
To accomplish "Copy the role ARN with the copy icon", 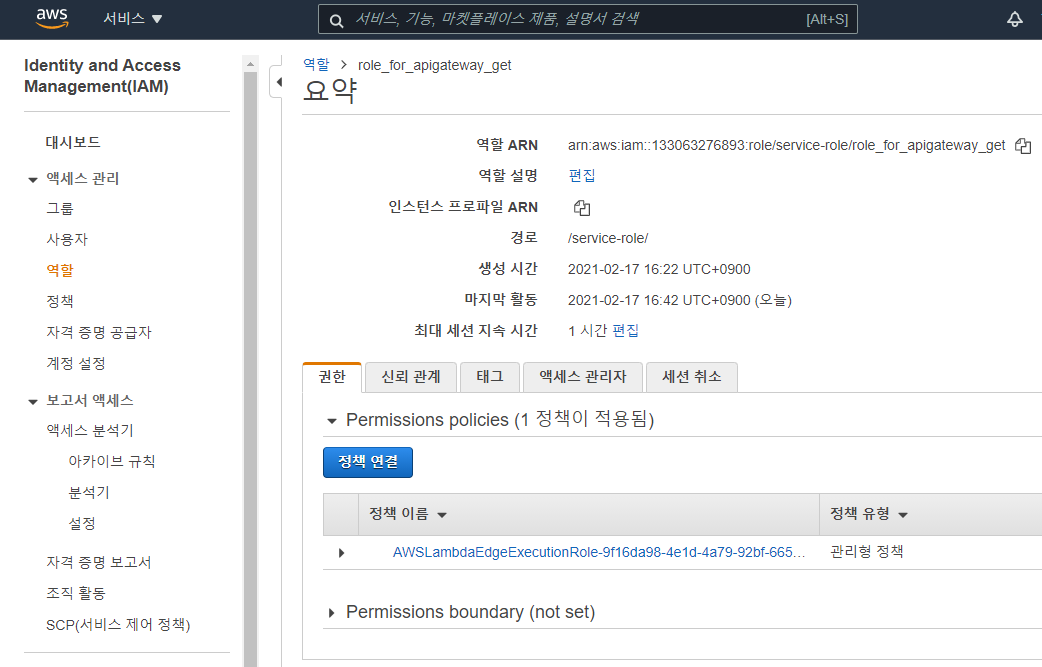I will 1023,146.
